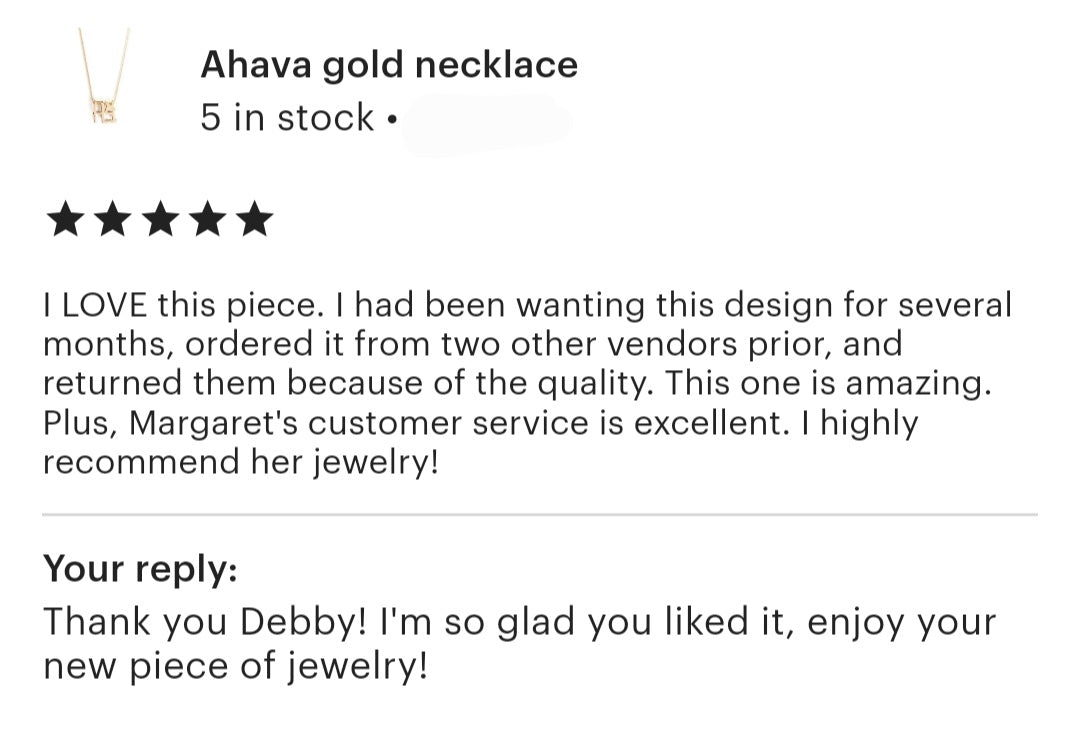This screenshot has width=1080, height=735.
Task: Click "new piece of jewelry!" in the reply
Action: coord(235,663)
